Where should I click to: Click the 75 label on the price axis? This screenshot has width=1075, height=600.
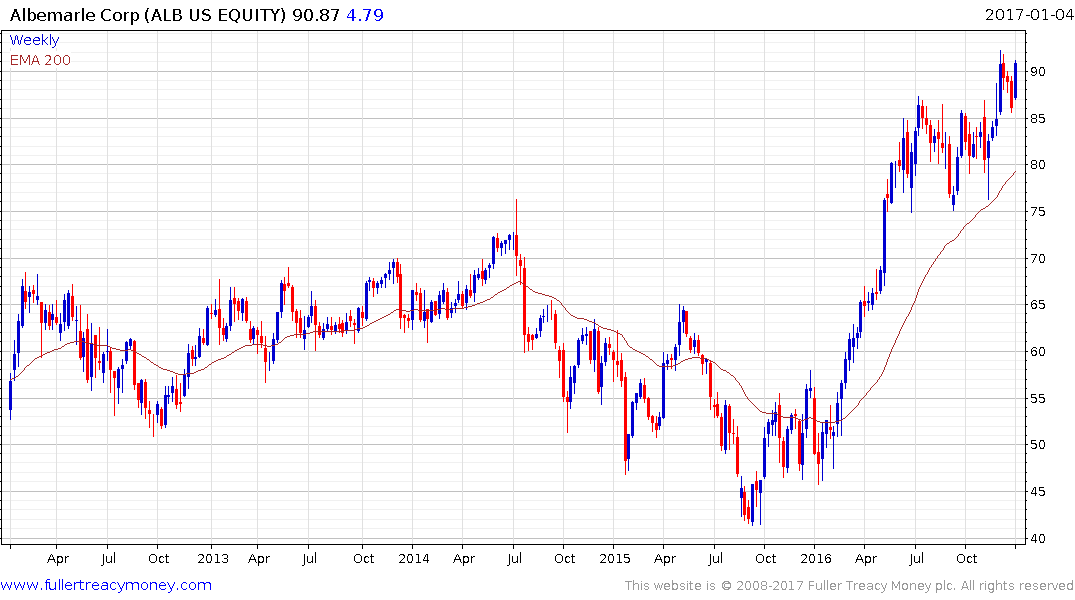(1037, 212)
